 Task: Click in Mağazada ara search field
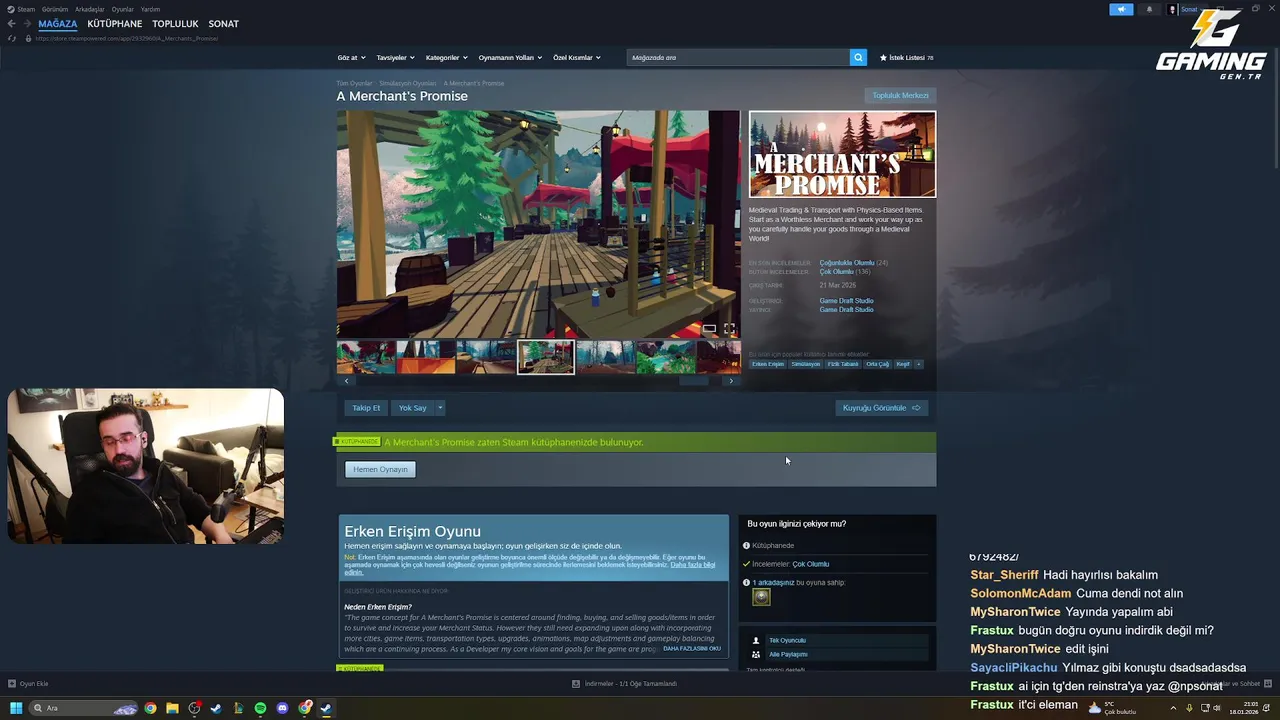pyautogui.click(x=738, y=57)
